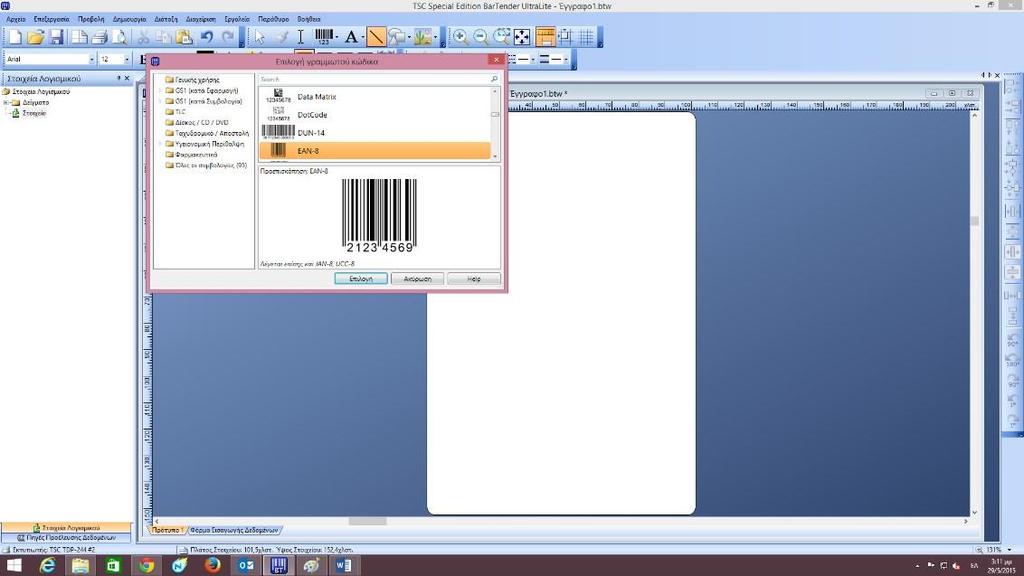Image resolution: width=1024 pixels, height=576 pixels.
Task: Click the Paste clipboard icon
Action: 184,37
